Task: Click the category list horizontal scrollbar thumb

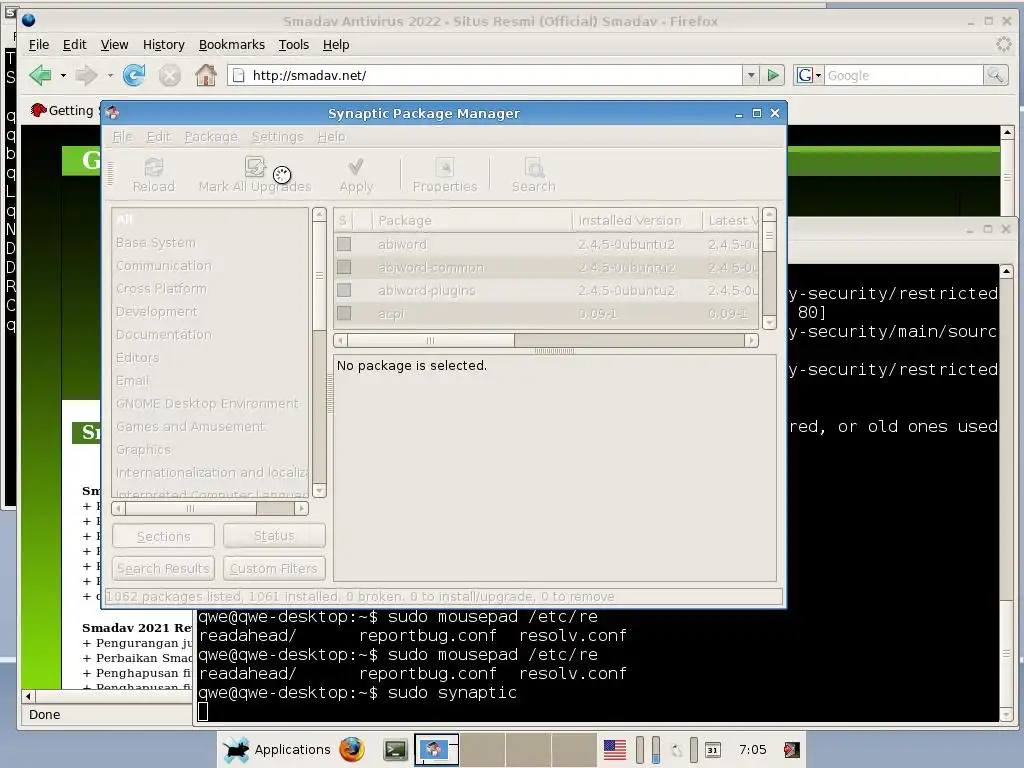Action: coord(190,508)
